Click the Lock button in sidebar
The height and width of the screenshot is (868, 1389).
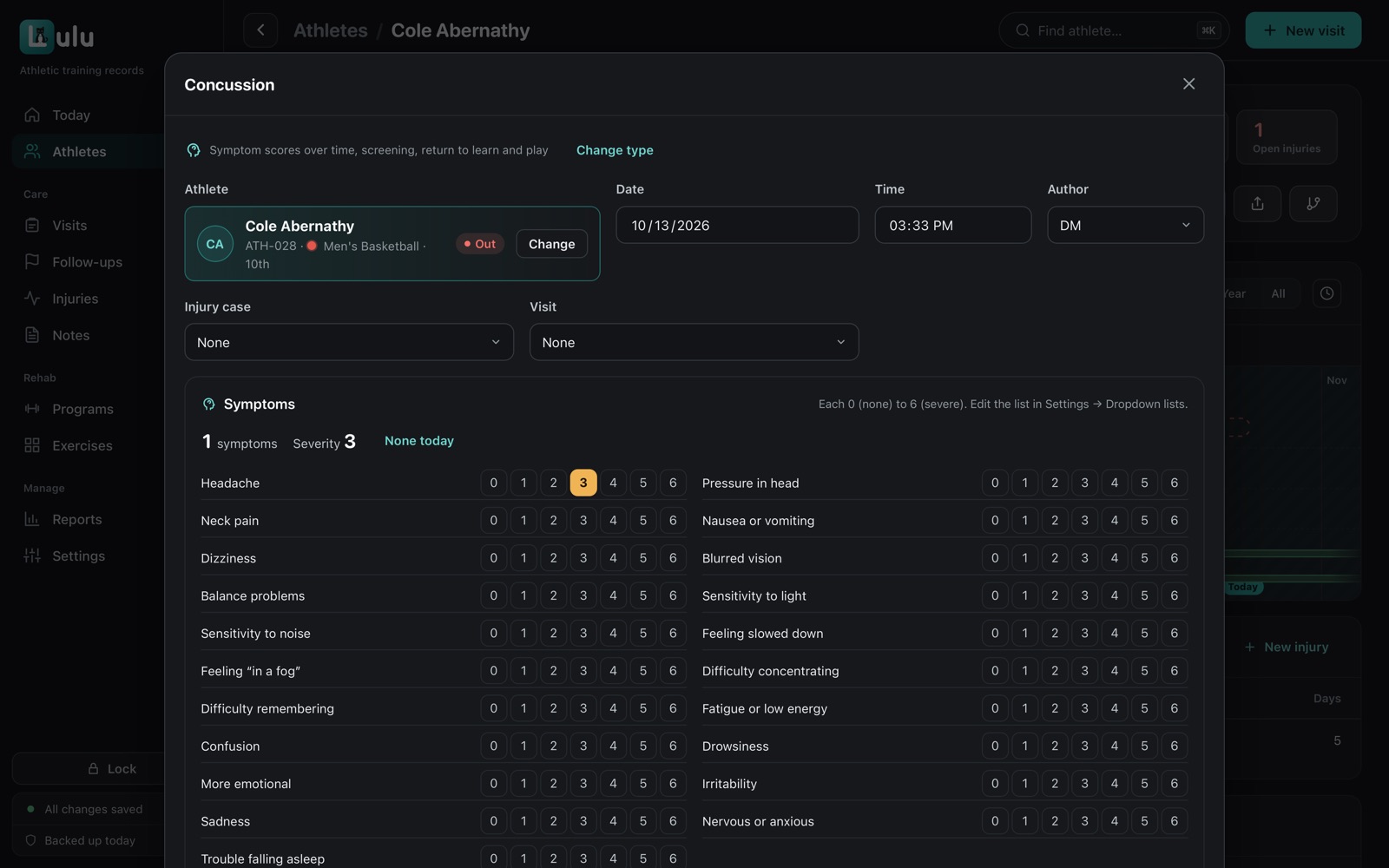point(88,769)
